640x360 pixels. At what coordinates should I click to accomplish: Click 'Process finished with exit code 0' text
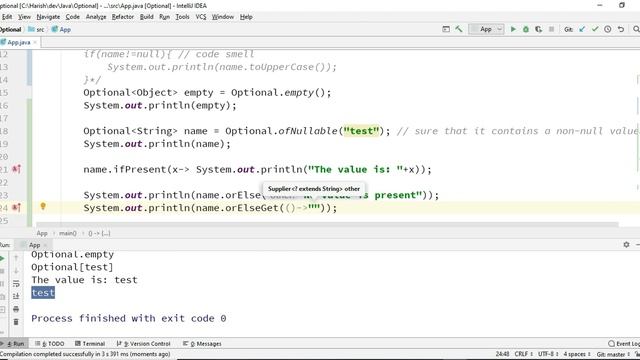click(x=129, y=318)
